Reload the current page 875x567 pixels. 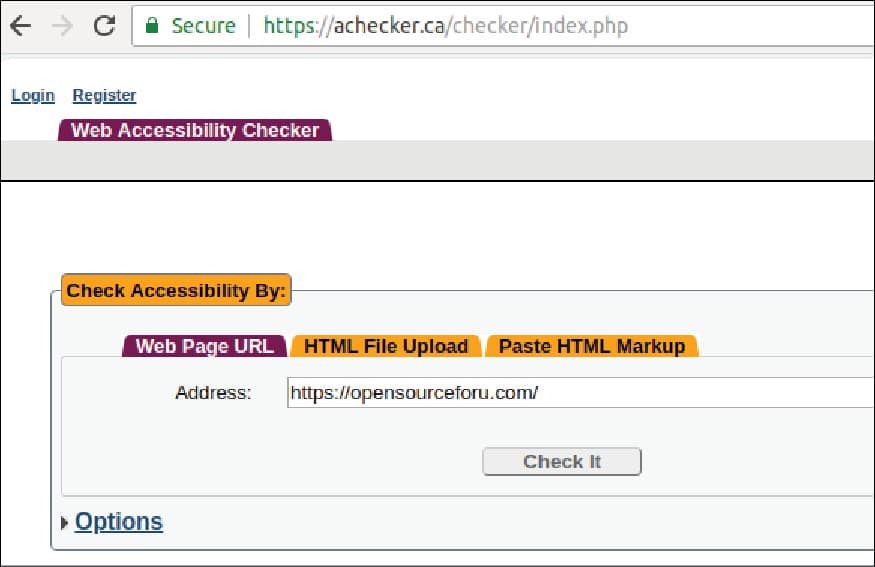pos(104,26)
